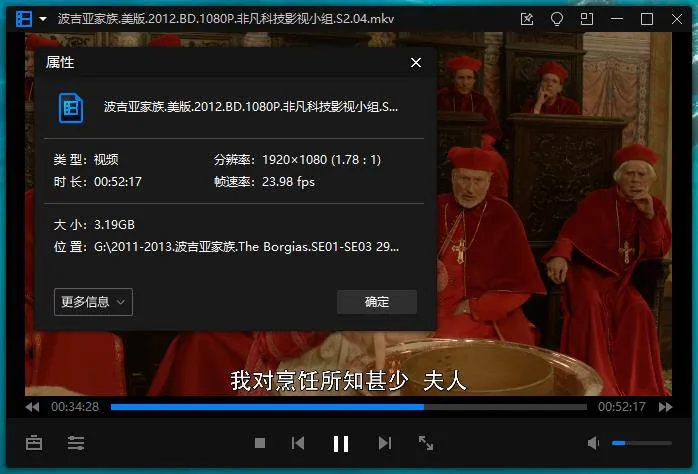This screenshot has width=698, height=474.
Task: Click the player logo icon in title bar
Action: (24, 19)
